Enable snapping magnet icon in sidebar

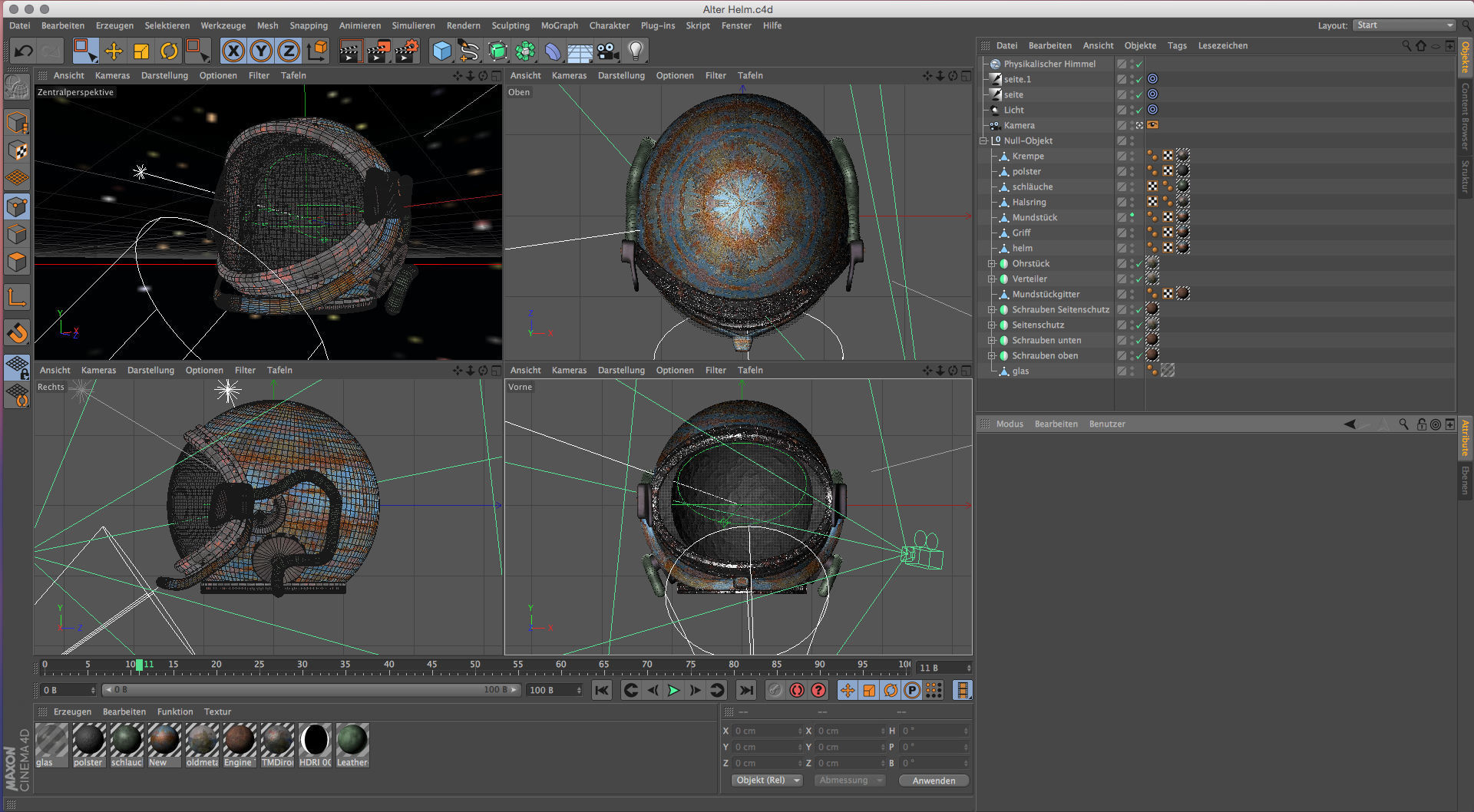[17, 332]
